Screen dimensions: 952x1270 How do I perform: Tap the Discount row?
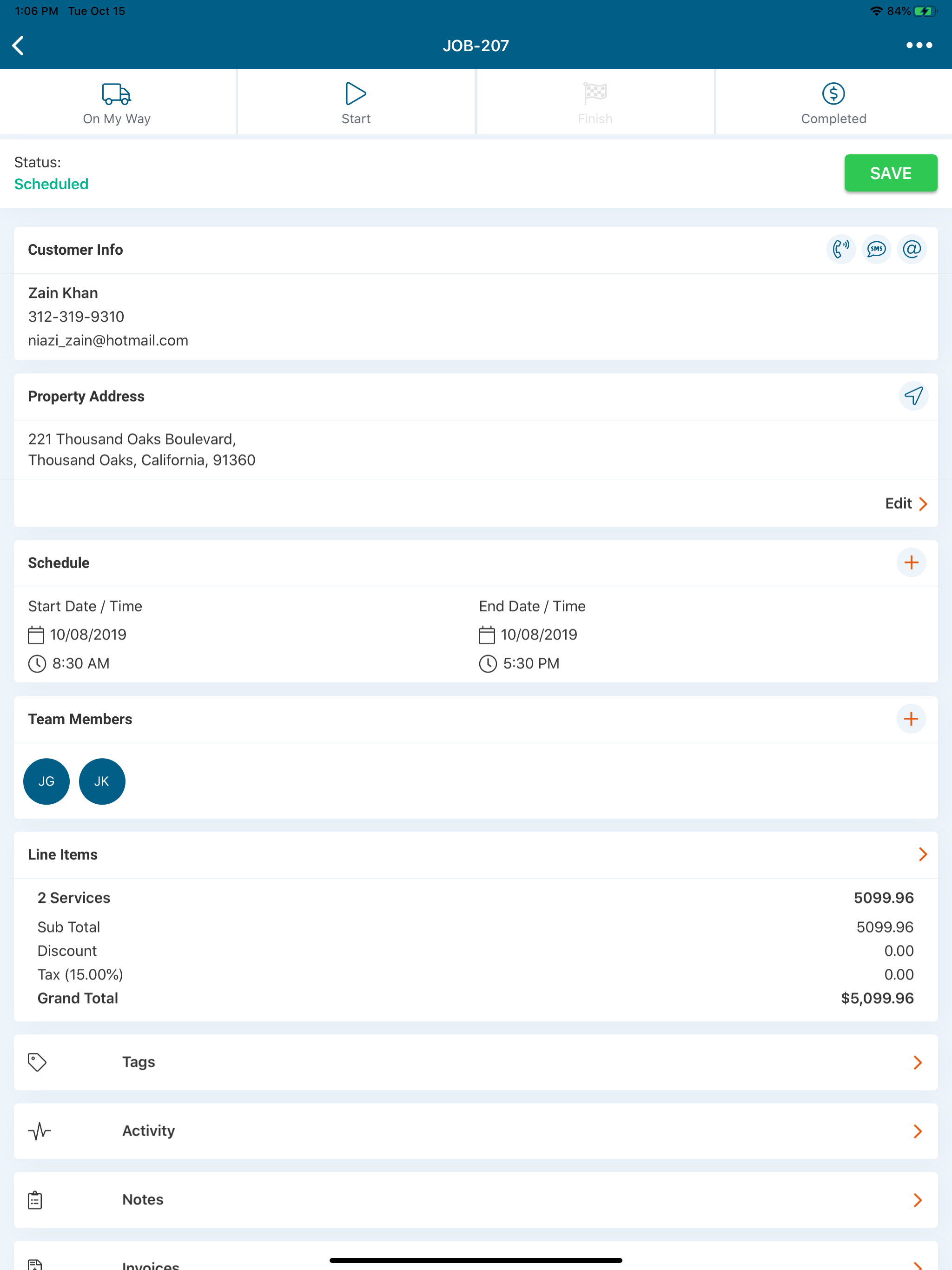click(476, 951)
